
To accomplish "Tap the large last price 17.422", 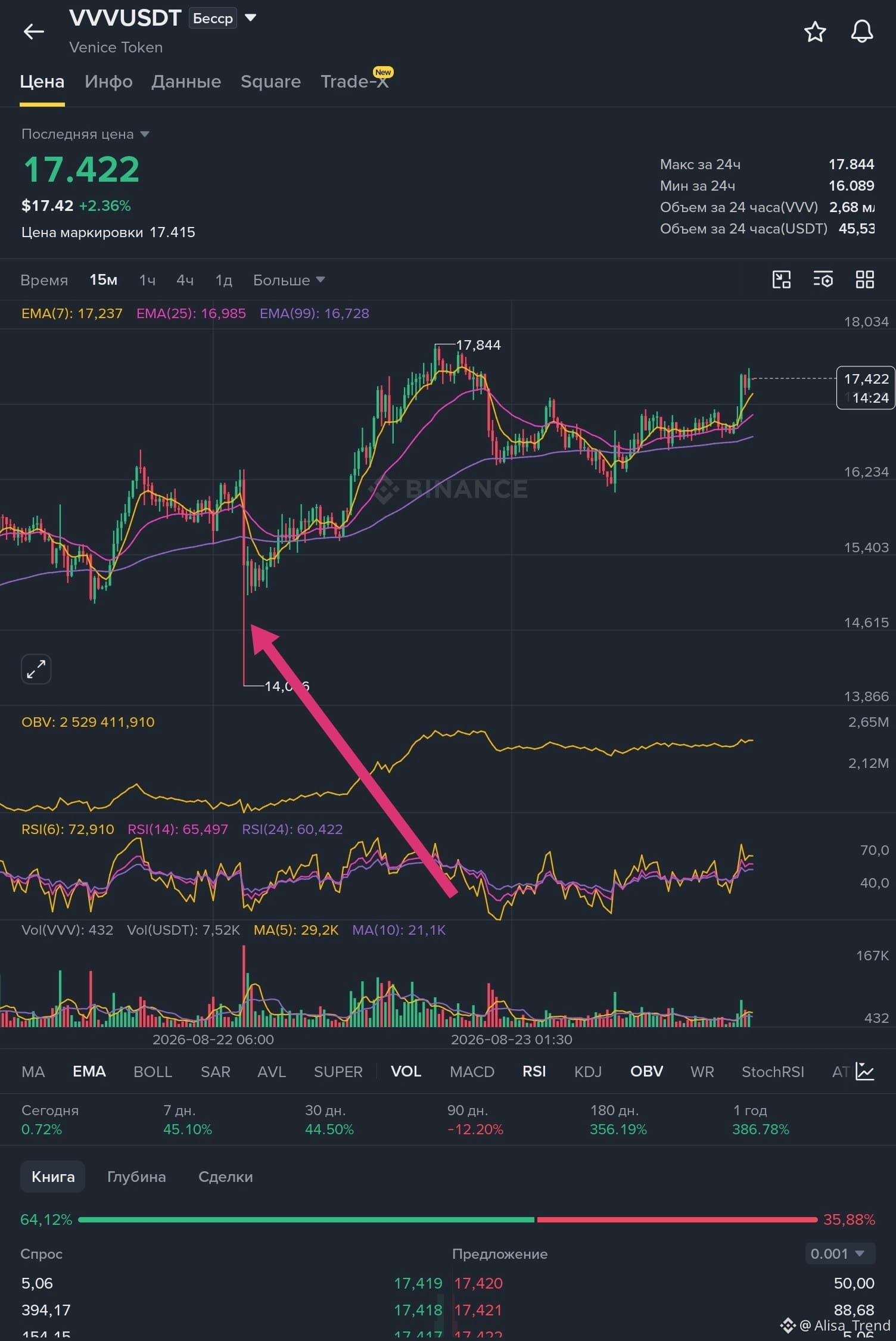I will point(81,169).
